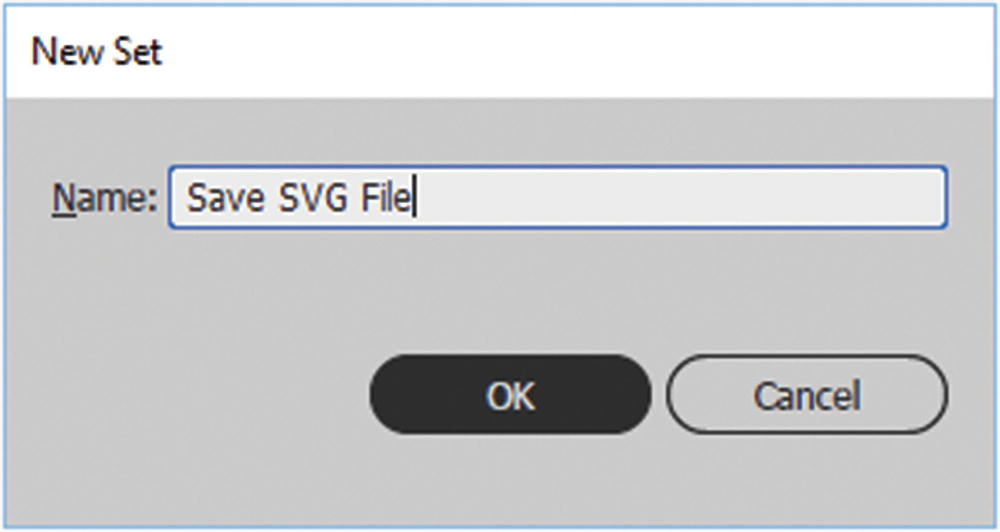Accept the "Save SVG File" name using OK
The width and height of the screenshot is (1000, 532).
pyautogui.click(x=510, y=395)
